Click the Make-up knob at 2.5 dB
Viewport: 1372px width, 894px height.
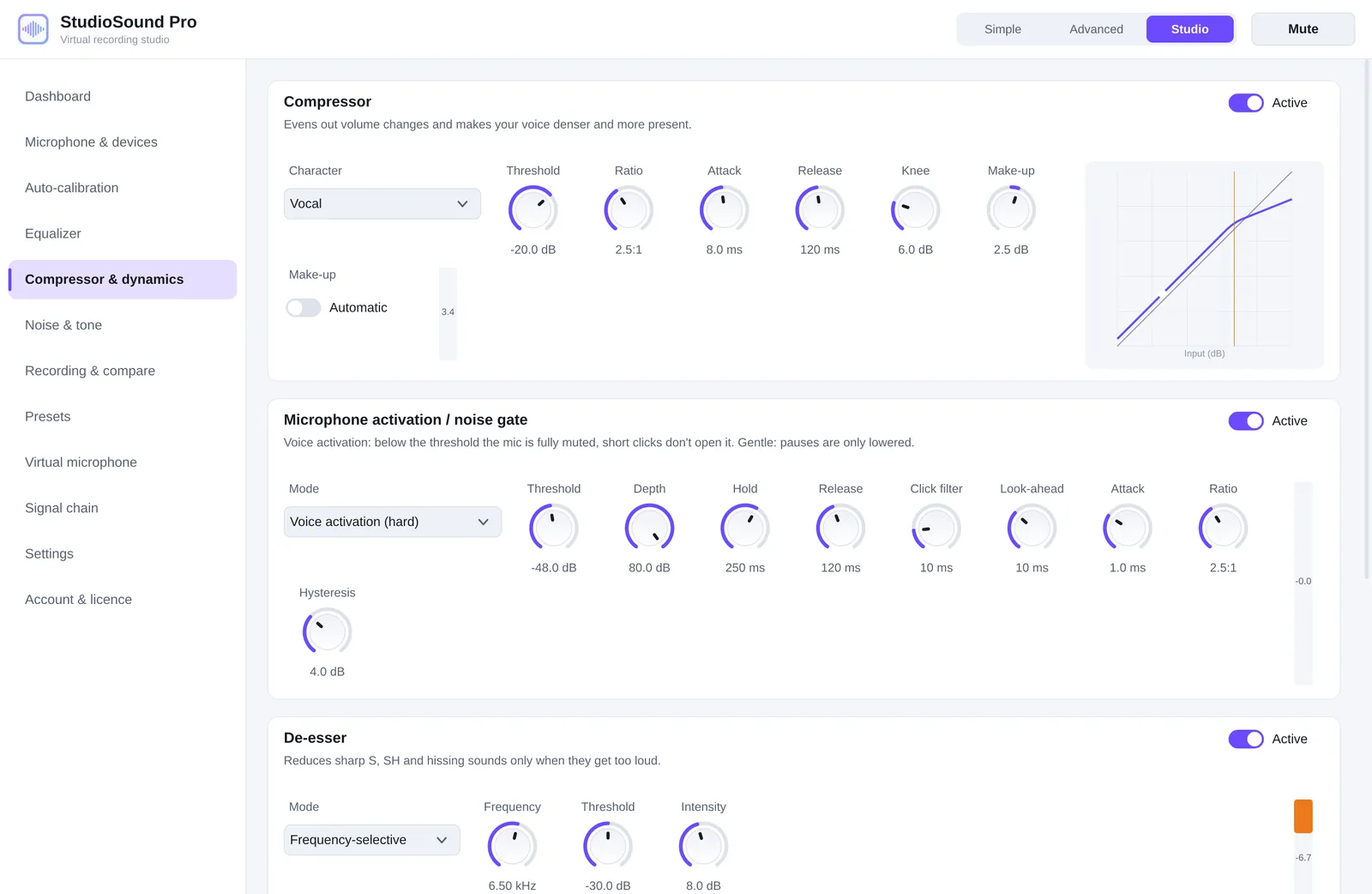point(1011,210)
